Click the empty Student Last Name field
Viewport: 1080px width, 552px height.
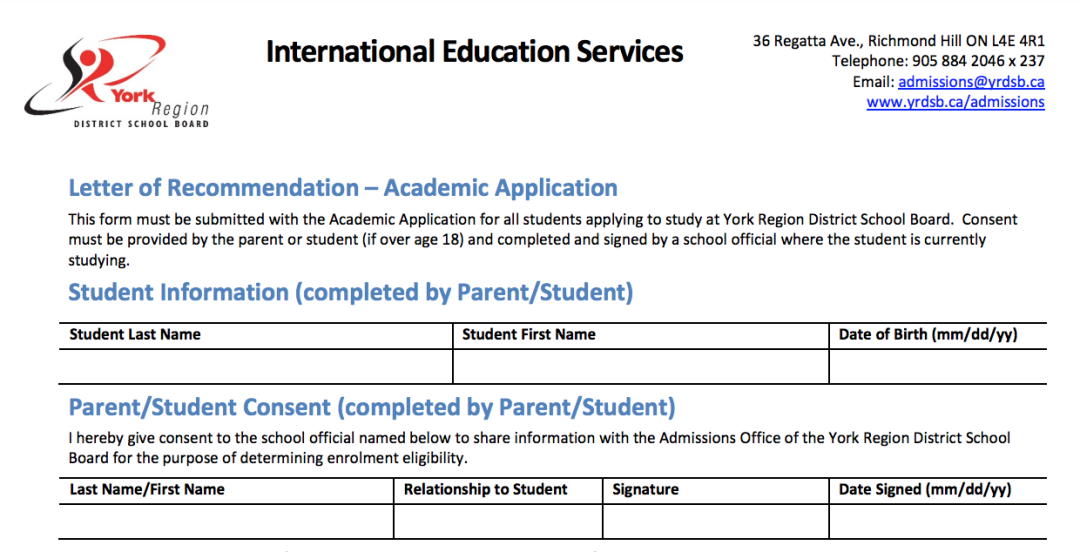[x=255, y=367]
